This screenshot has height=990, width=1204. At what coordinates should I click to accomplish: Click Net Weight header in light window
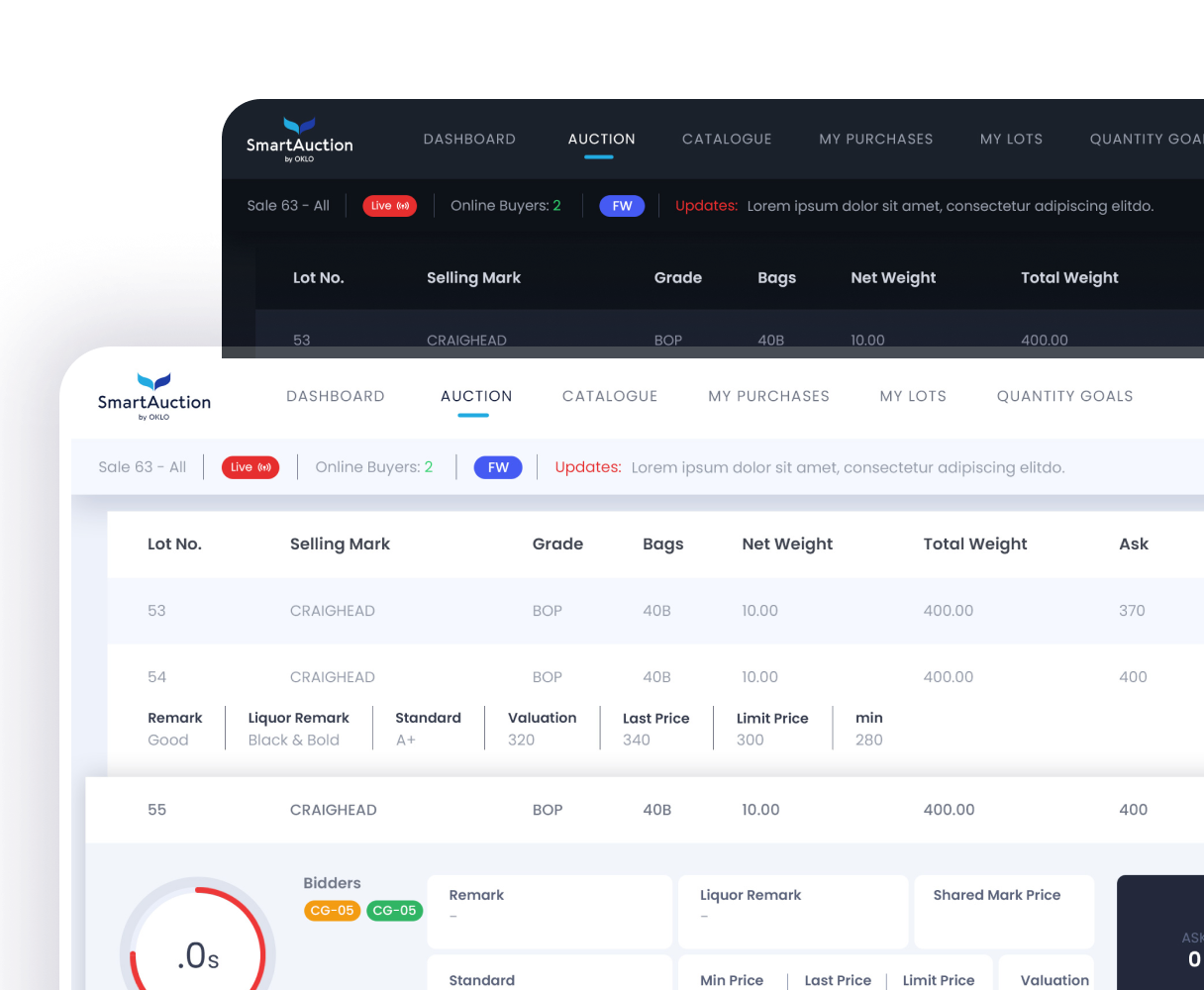(x=787, y=544)
